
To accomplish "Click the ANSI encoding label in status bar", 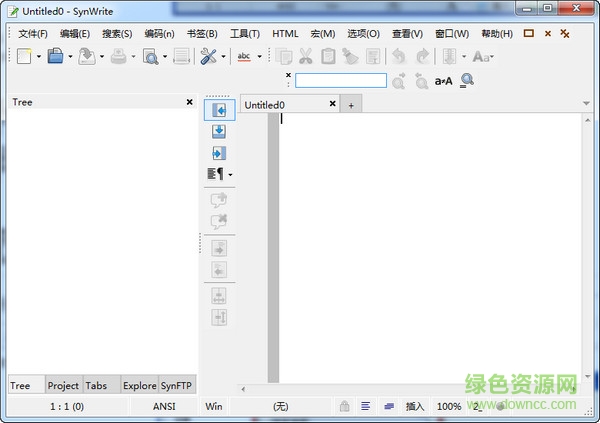I will coord(164,407).
